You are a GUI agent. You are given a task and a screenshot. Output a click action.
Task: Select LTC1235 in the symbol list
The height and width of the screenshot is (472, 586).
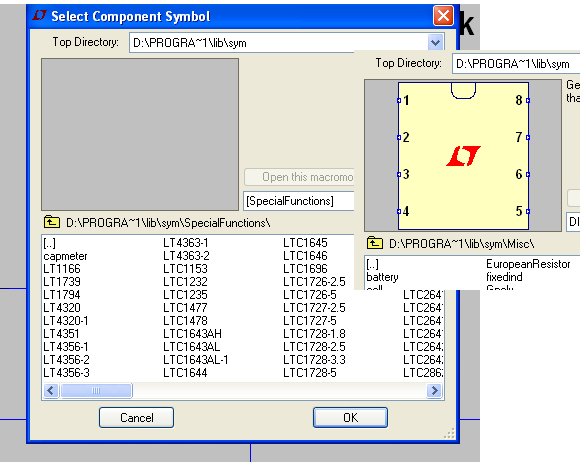click(x=185, y=295)
